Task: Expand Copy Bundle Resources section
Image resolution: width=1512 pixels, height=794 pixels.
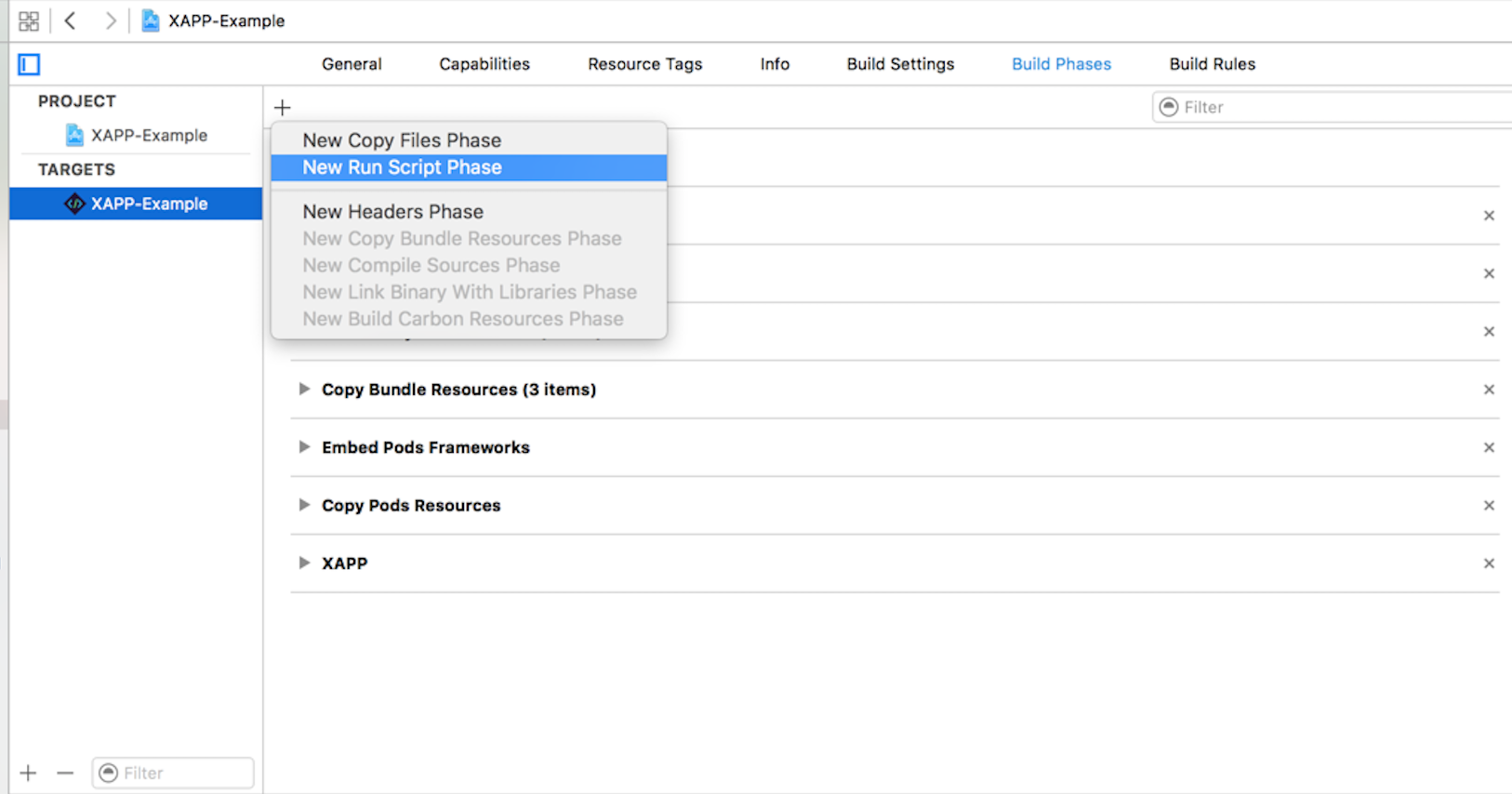Action: pos(303,389)
